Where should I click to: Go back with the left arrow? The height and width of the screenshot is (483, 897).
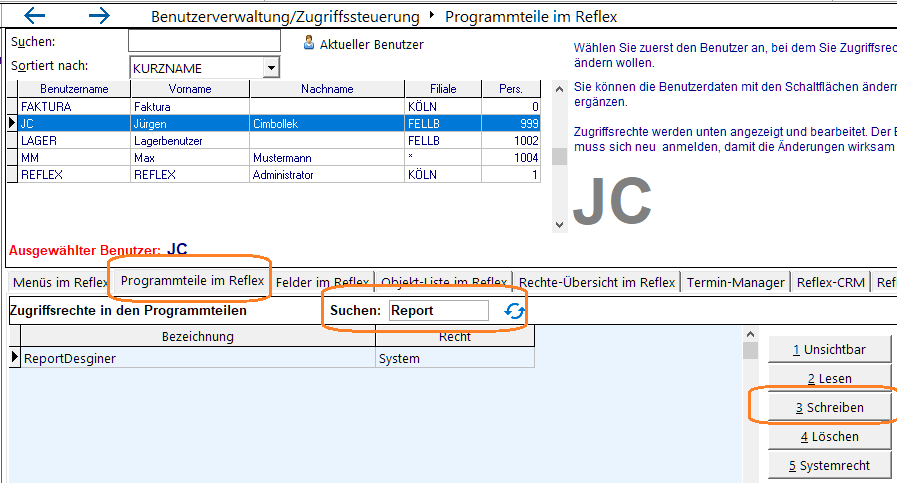pos(34,15)
